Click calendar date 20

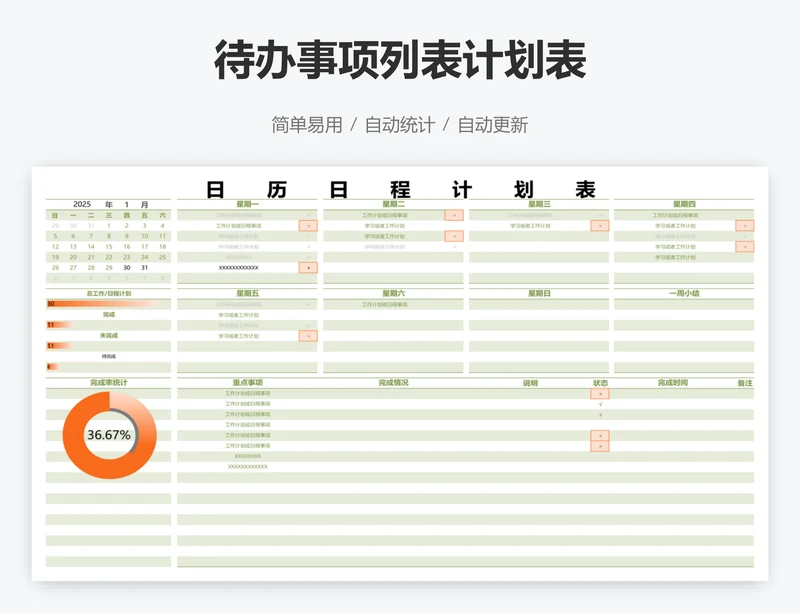(x=73, y=257)
